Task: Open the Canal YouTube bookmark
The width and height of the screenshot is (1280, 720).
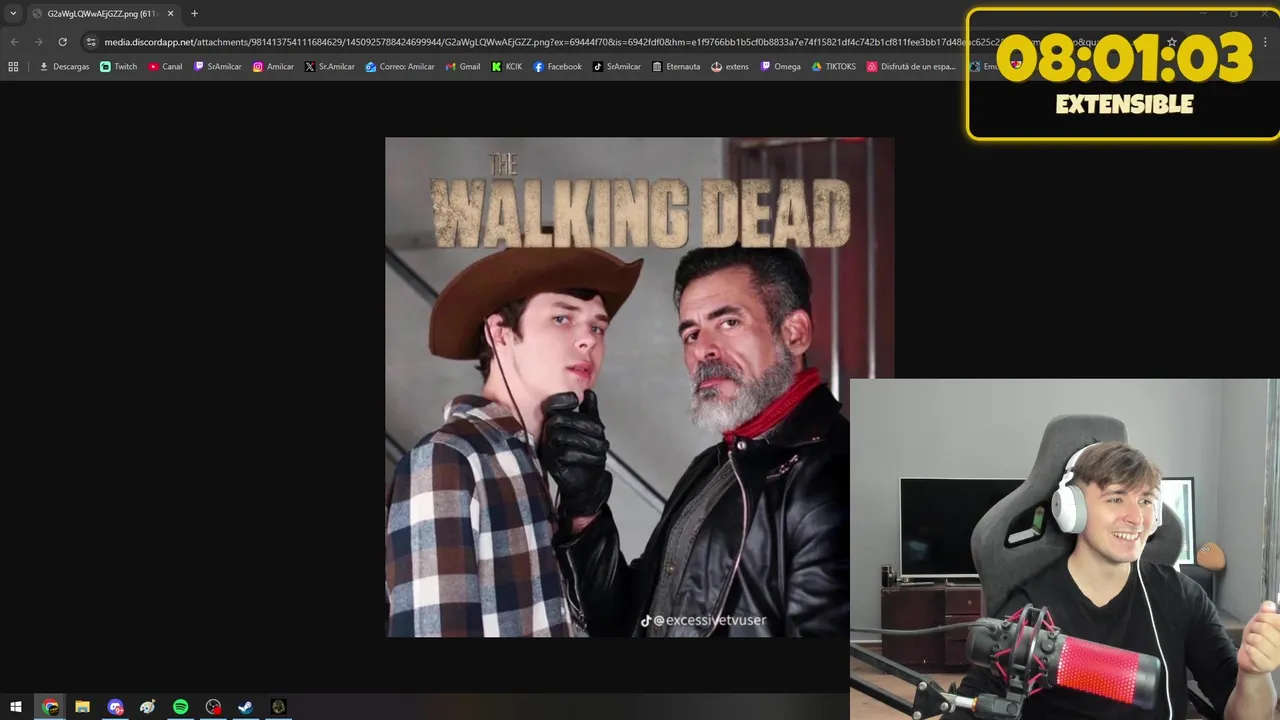Action: coord(166,67)
